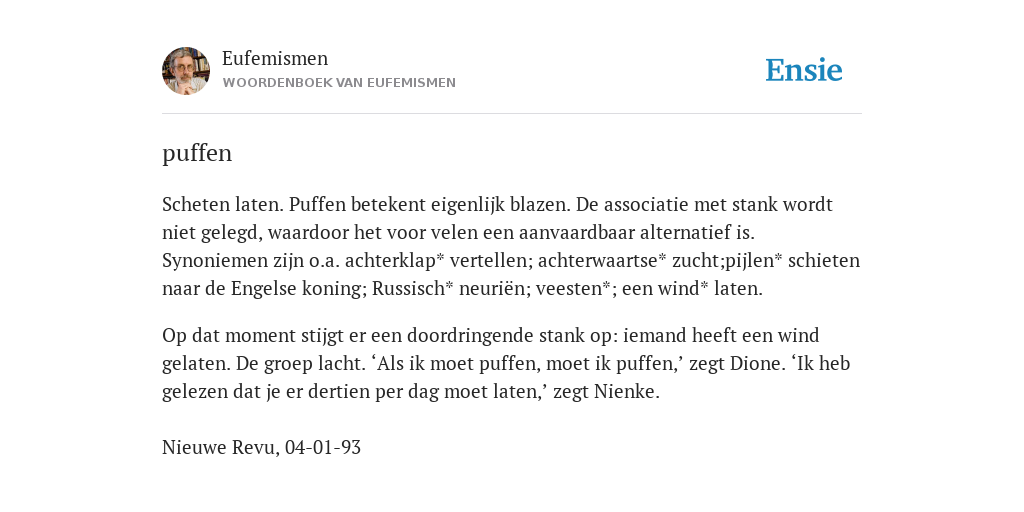This screenshot has width=1024, height=512.
Task: Click the heading puffen
Action: pos(197,153)
